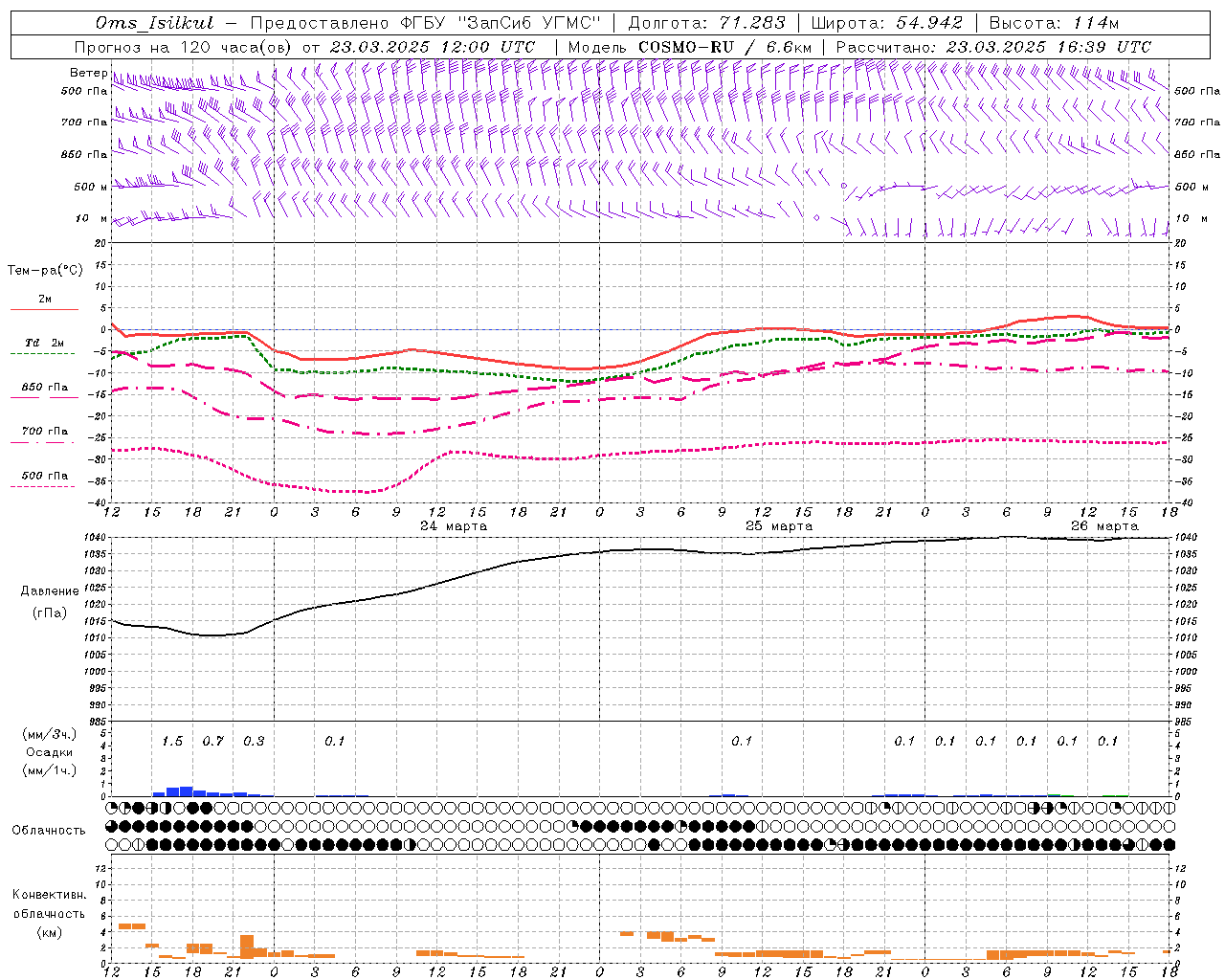Image resolution: width=1225 pixels, height=980 pixels.
Task: Click the 25 марта date label
Action: (x=779, y=526)
